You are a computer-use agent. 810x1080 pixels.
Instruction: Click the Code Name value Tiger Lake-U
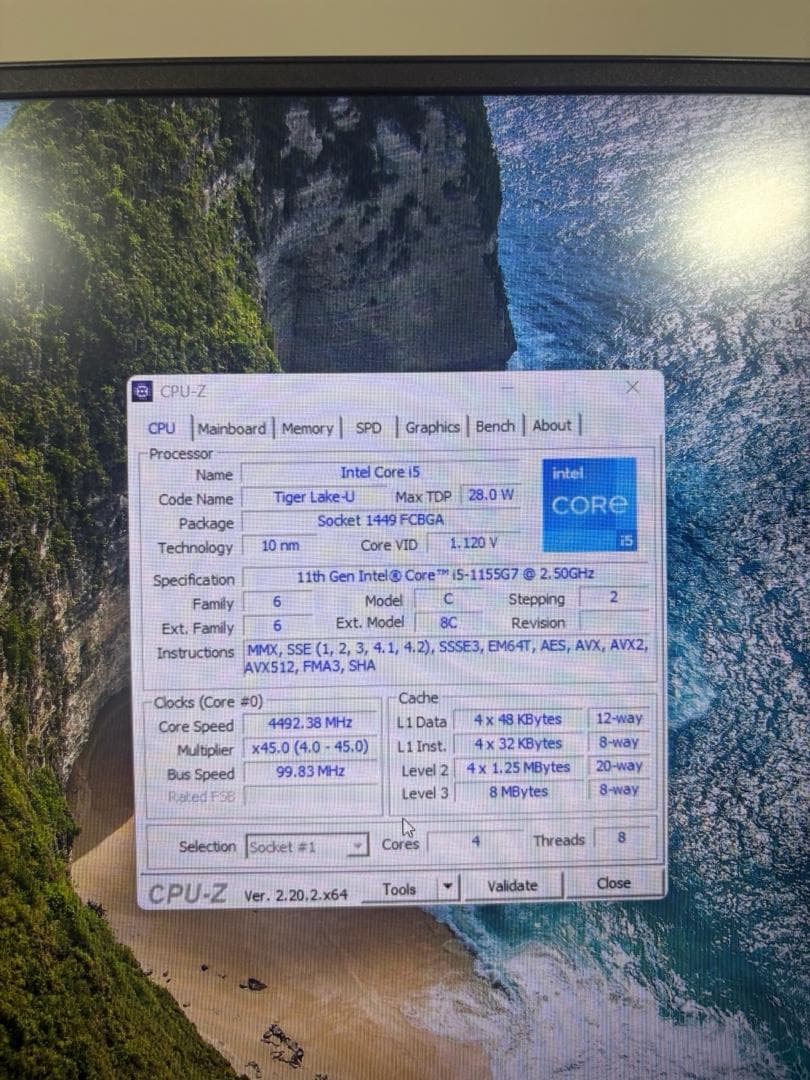314,497
